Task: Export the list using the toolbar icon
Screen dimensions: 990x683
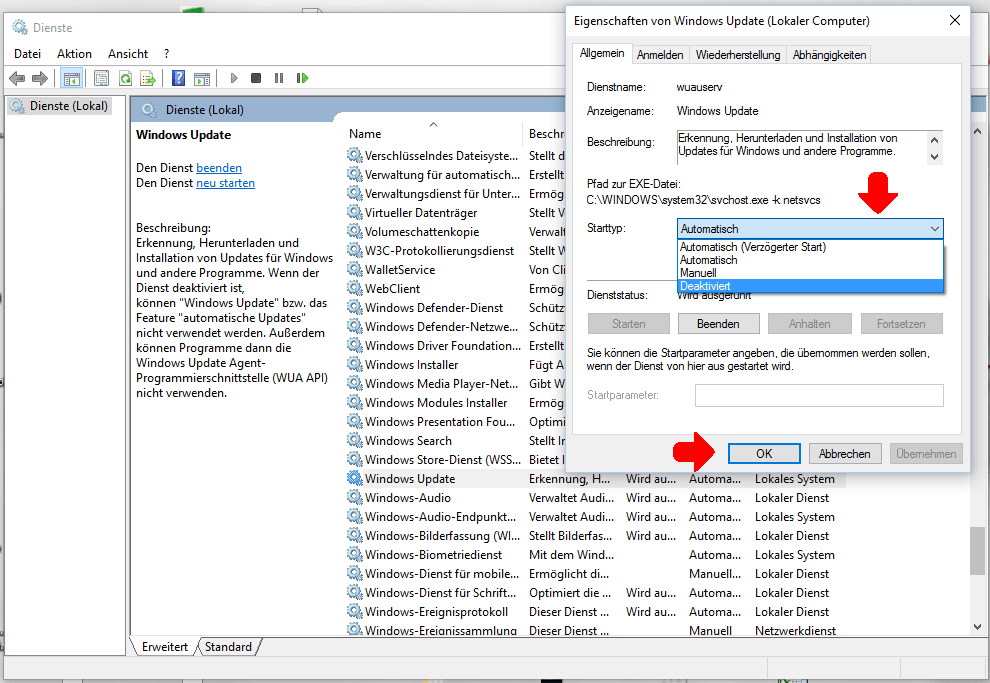Action: click(148, 78)
